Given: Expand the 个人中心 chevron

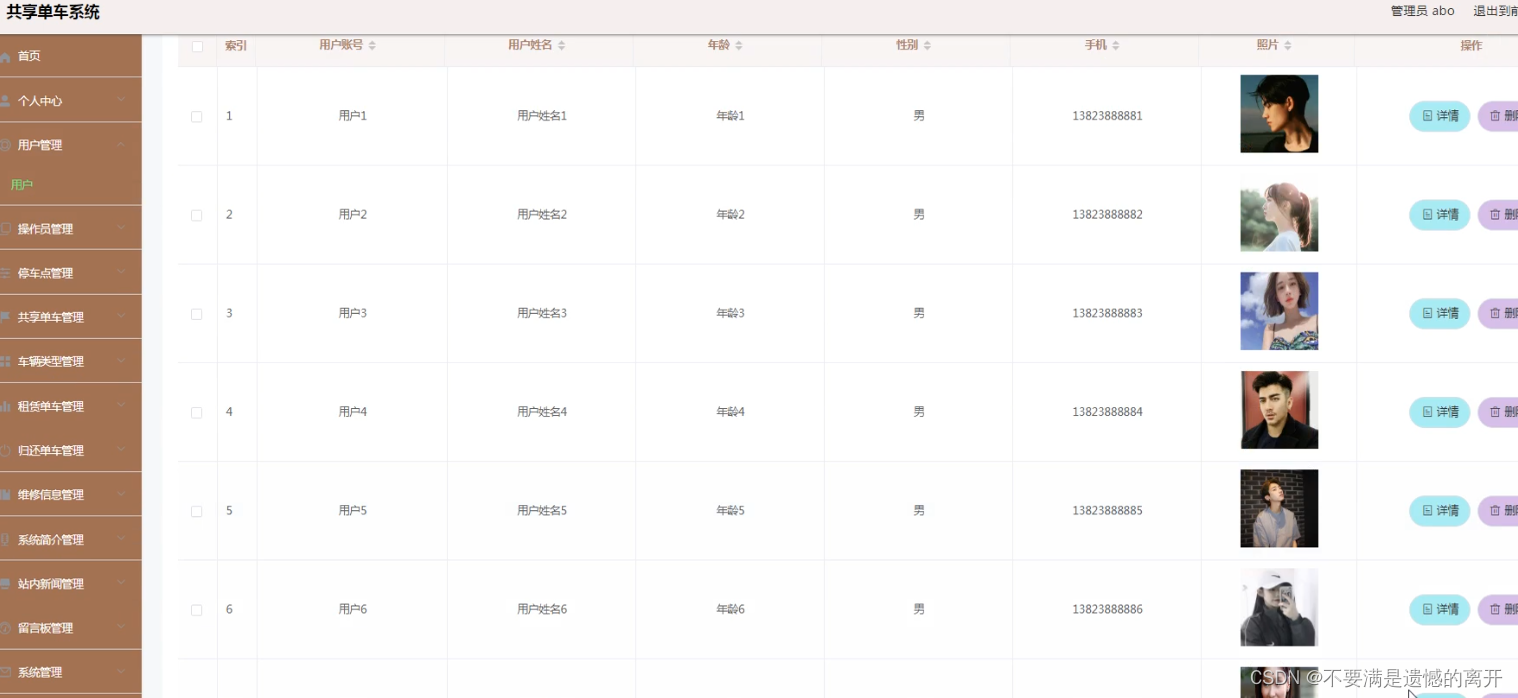Looking at the screenshot, I should pyautogui.click(x=121, y=100).
